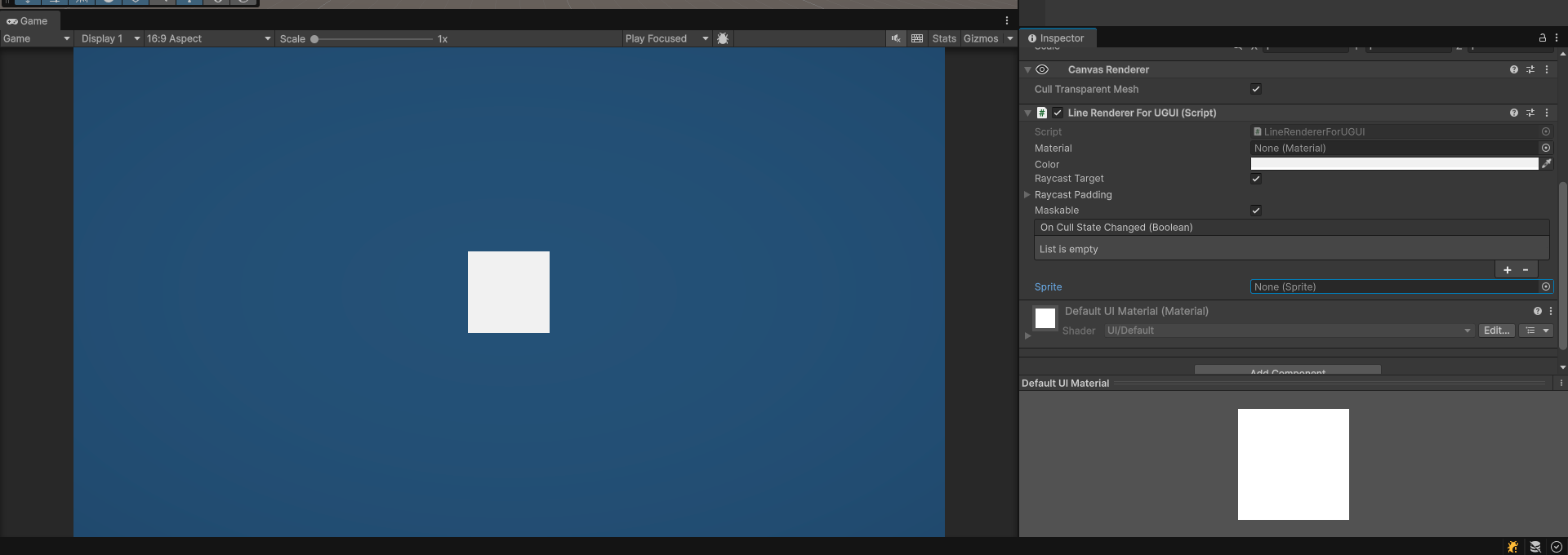Click the None (Material) field
This screenshot has height=555, width=1568.
pos(1394,148)
